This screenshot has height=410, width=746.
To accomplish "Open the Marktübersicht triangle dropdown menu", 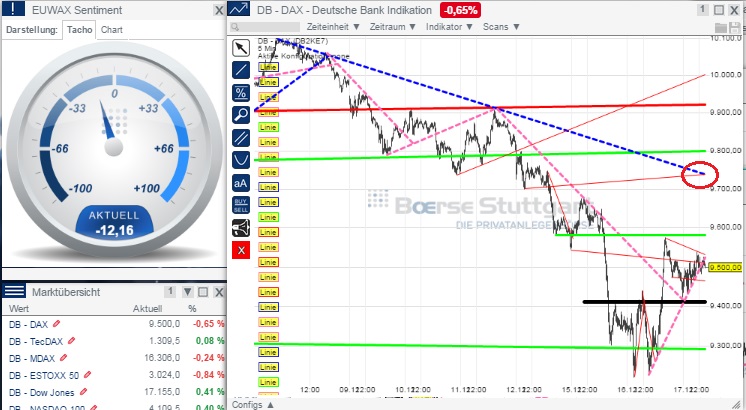I will click(x=187, y=292).
